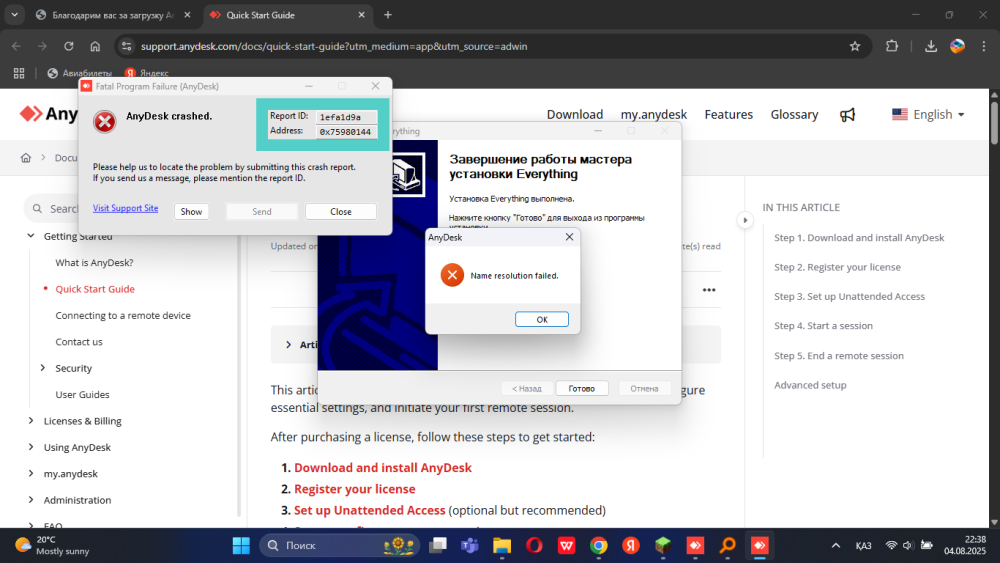Screen dimensions: 1000x563
Task: Show hidden system tray icons
Action: coord(835,546)
